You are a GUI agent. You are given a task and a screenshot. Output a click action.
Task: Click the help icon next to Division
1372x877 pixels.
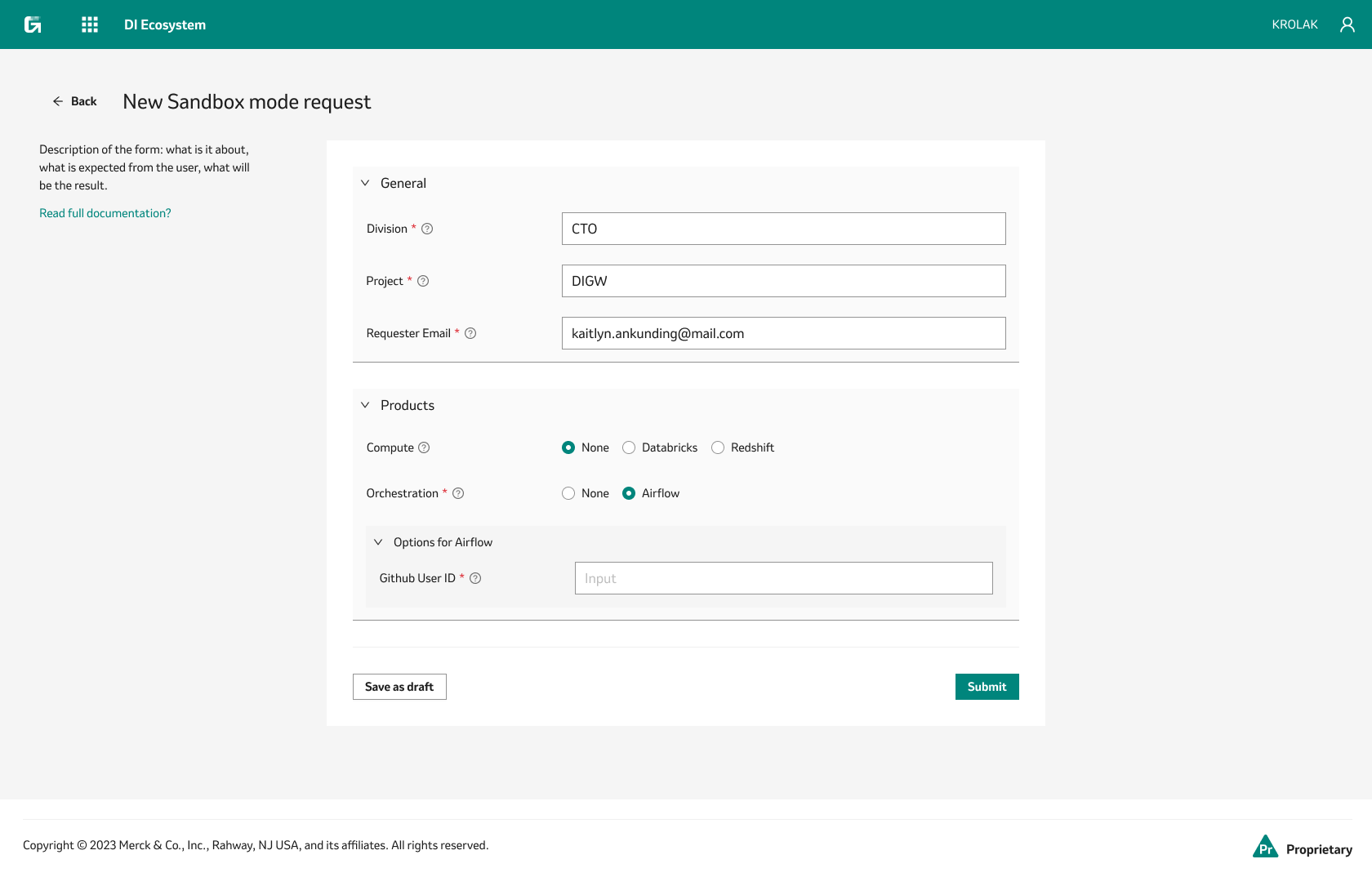coord(427,229)
